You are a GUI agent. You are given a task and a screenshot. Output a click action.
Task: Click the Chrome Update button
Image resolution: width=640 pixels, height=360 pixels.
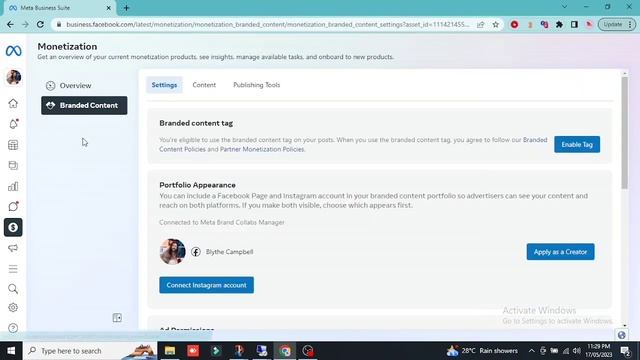[616, 24]
